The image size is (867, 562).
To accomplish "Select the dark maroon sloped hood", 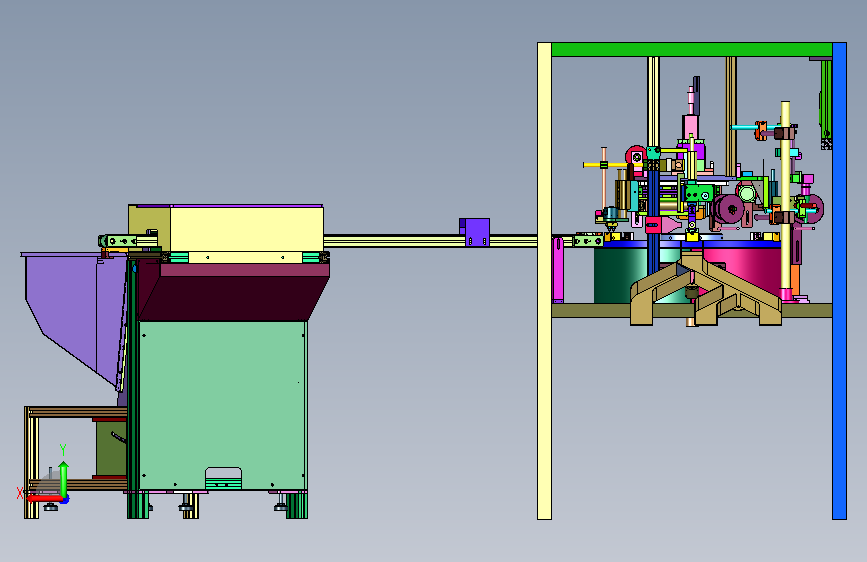I will click(232, 293).
